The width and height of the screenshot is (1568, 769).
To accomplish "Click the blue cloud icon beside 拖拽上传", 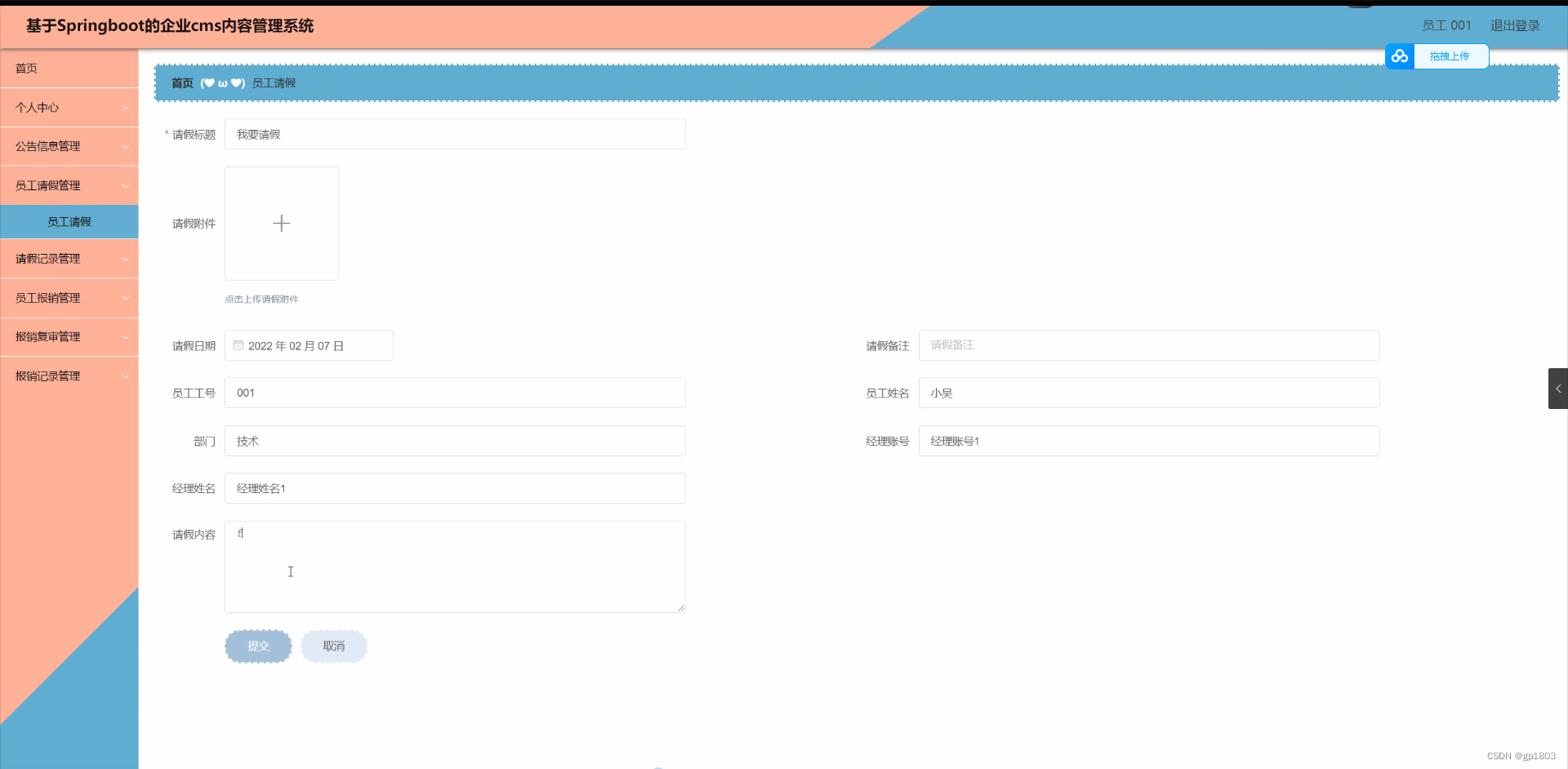I will point(1400,56).
